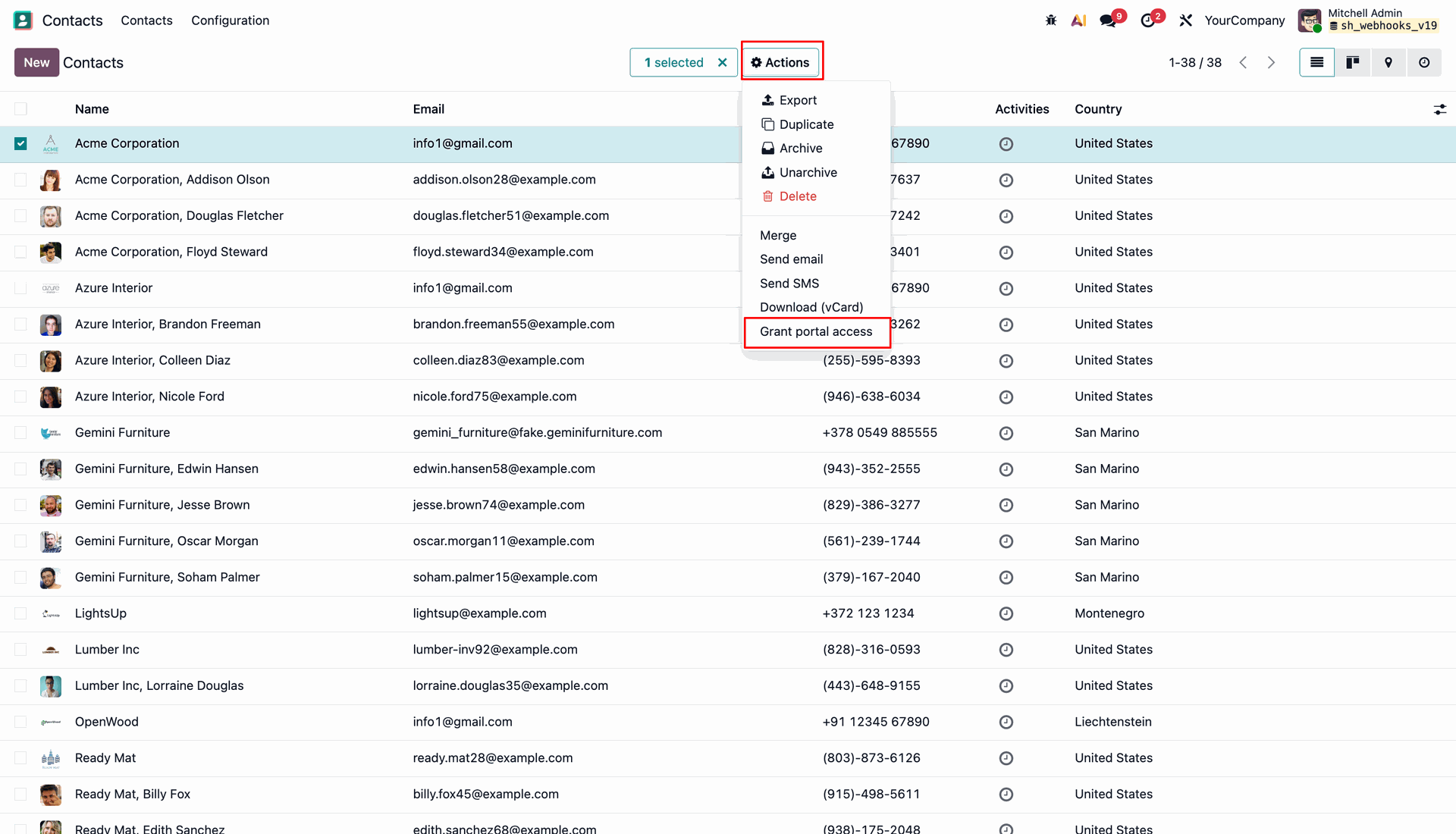Toggle the select-all header checkbox
The height and width of the screenshot is (834, 1456).
point(20,109)
